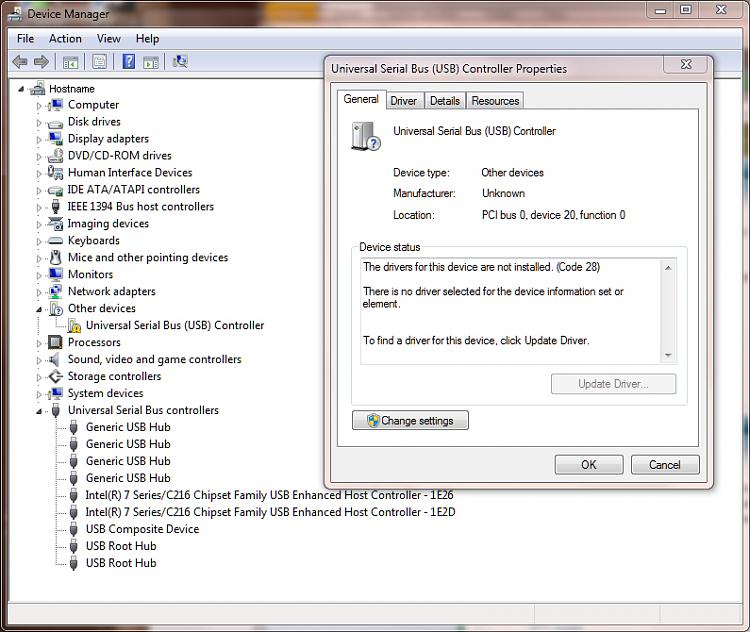This screenshot has width=750, height=632.
Task: Select the Monitors category icon
Action: 55,274
